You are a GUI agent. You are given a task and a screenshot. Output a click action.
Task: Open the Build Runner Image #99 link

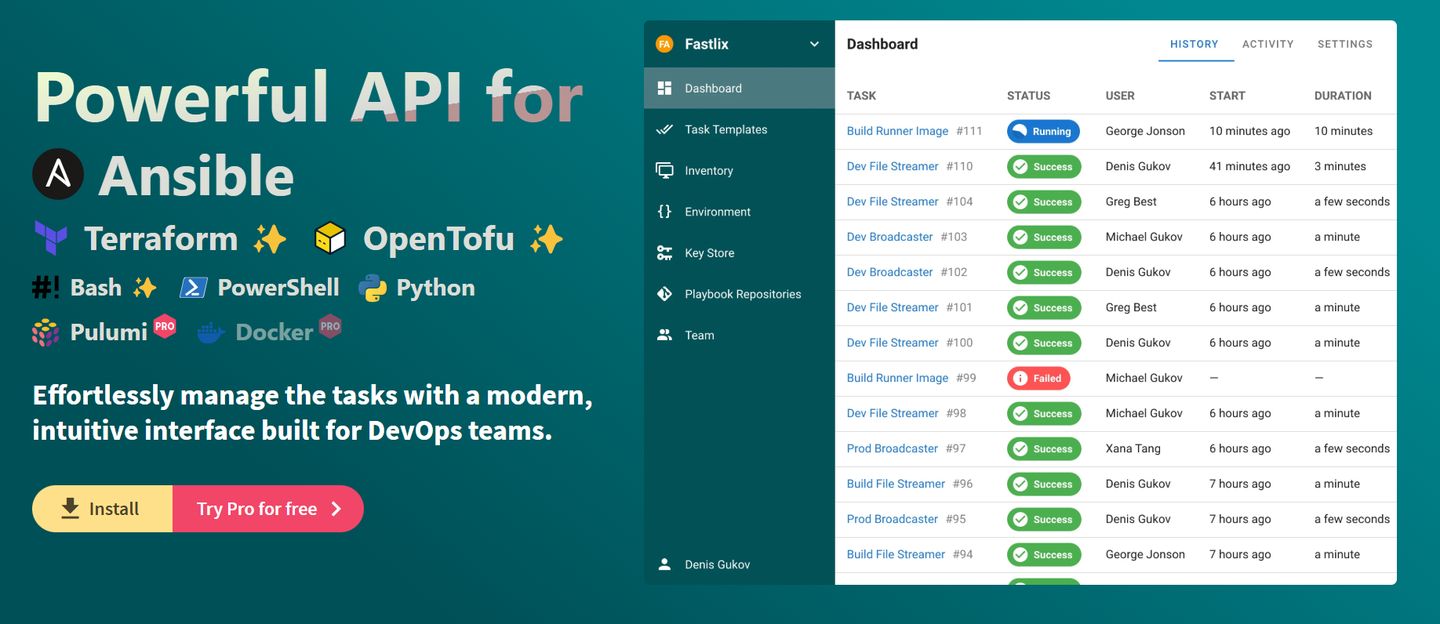(x=897, y=378)
